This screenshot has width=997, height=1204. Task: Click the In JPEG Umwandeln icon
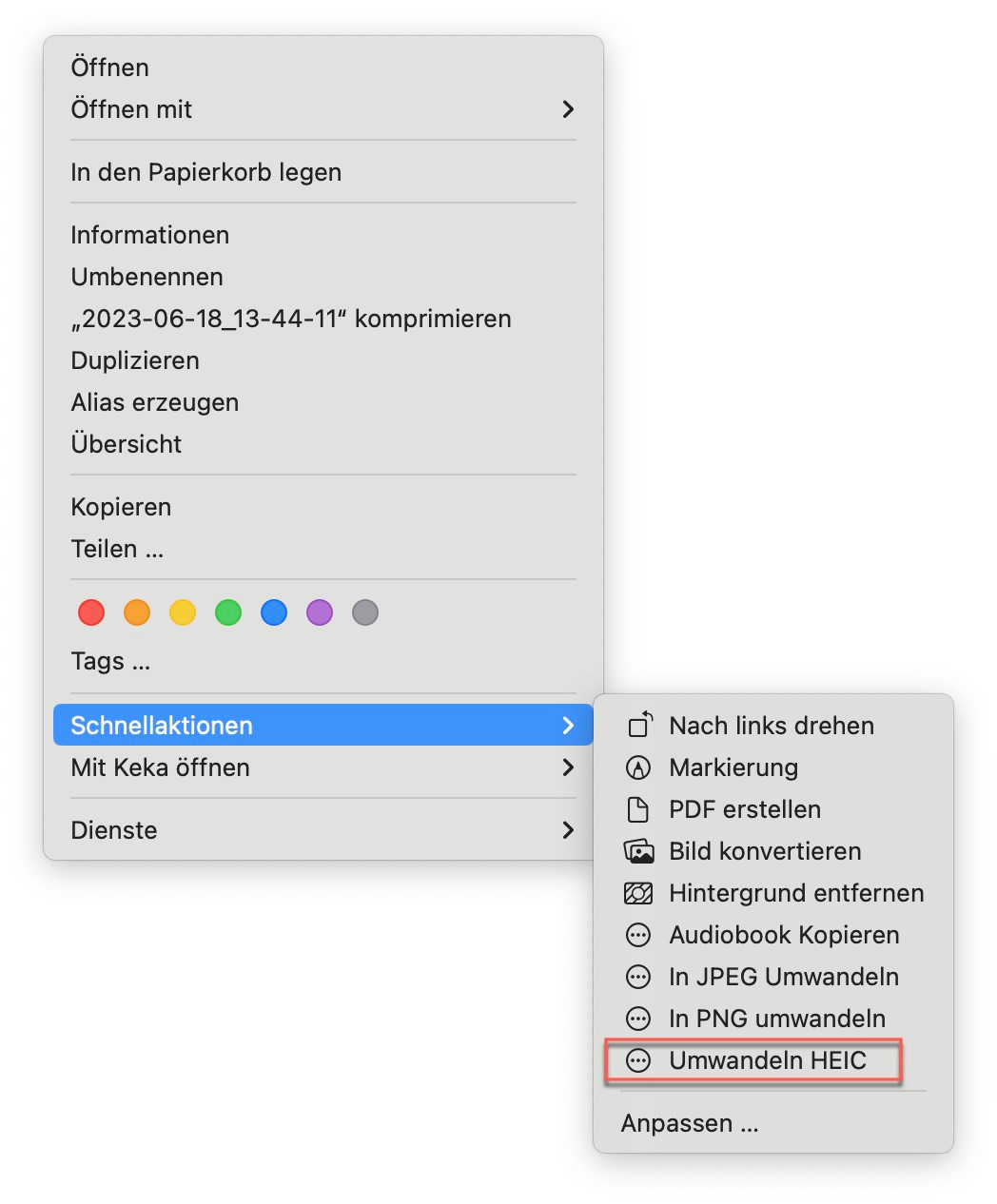[638, 977]
